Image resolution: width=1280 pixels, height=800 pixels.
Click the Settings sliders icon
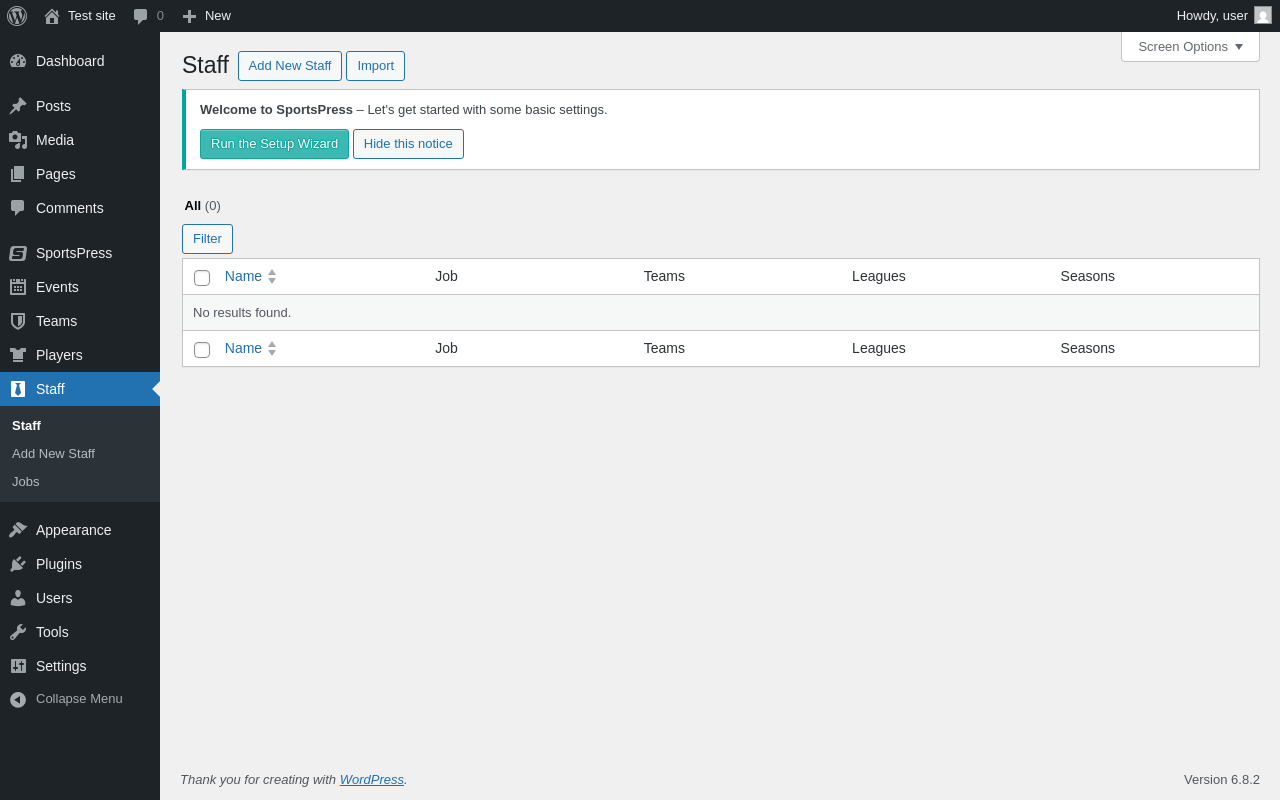coord(18,666)
